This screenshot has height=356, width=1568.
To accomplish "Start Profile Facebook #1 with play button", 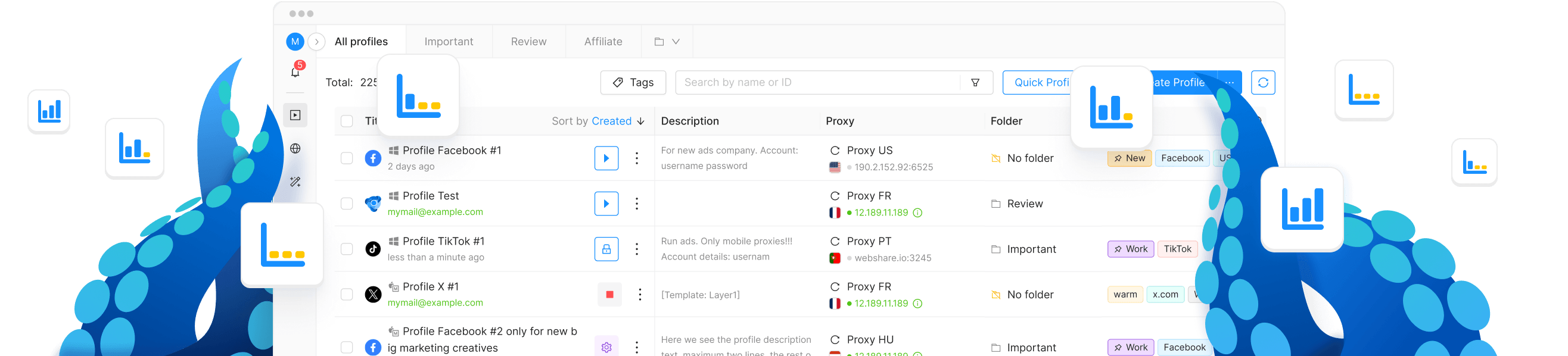I will tap(606, 158).
